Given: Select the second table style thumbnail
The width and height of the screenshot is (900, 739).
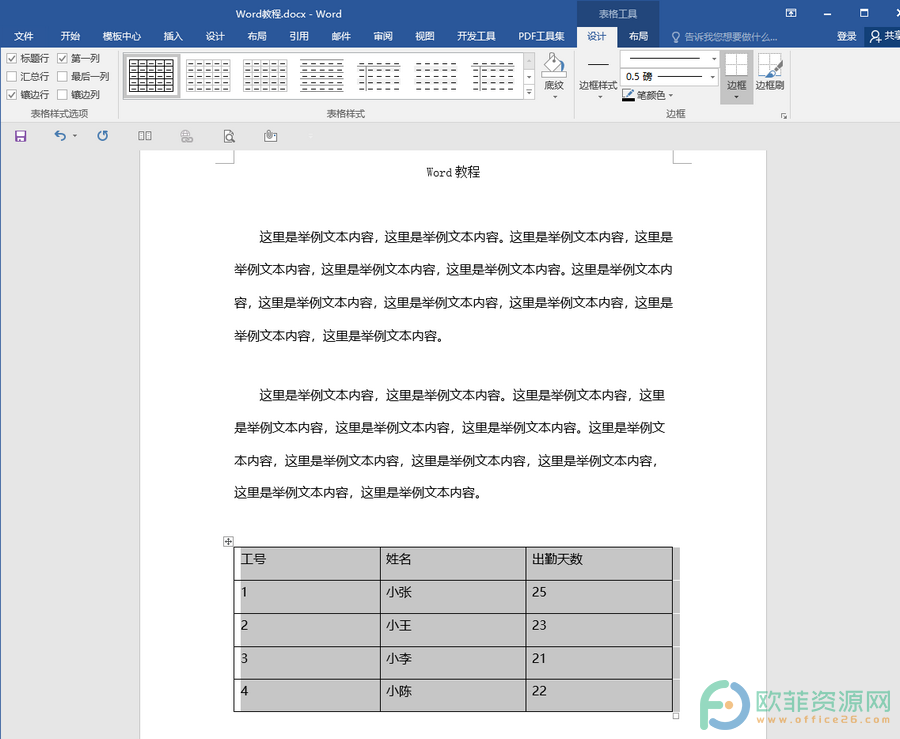Looking at the screenshot, I should click(x=208, y=75).
